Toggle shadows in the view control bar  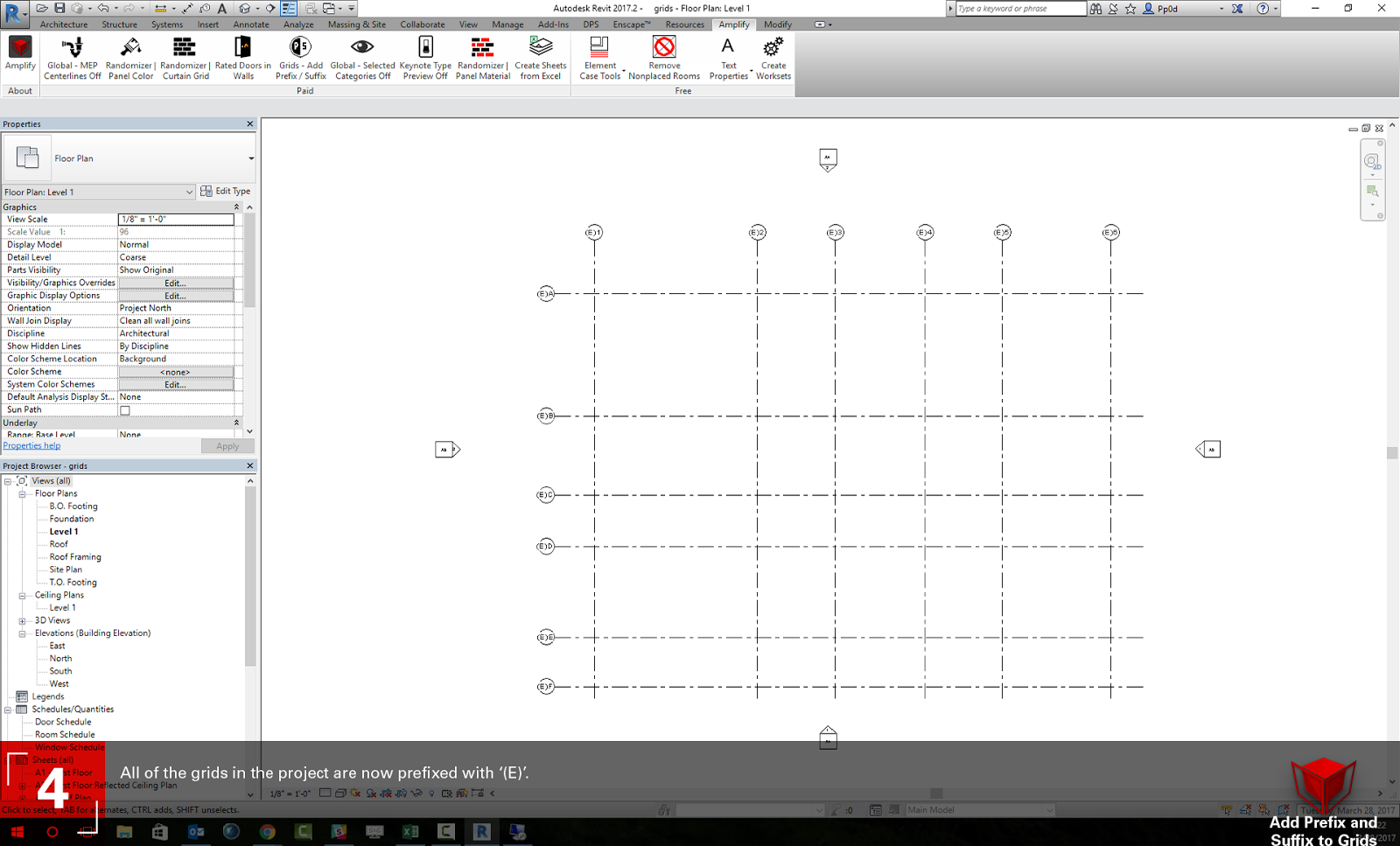(371, 794)
